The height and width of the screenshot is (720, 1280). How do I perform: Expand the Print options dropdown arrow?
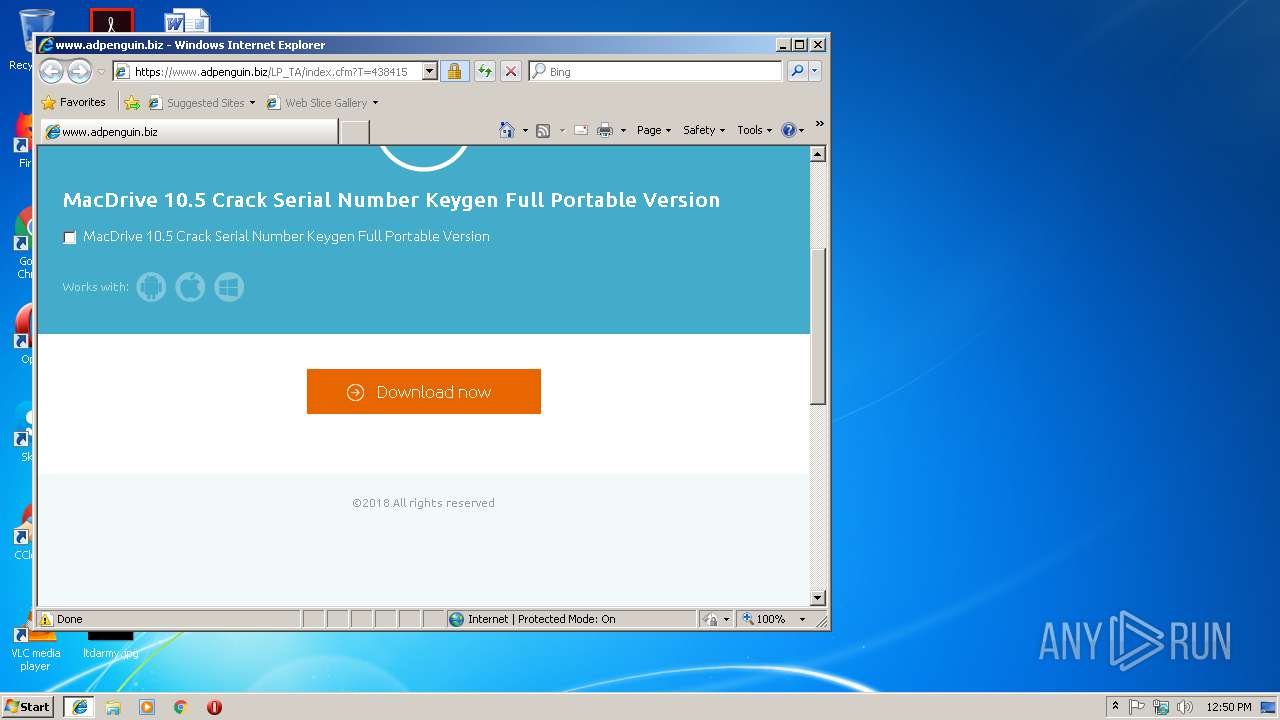(x=623, y=131)
